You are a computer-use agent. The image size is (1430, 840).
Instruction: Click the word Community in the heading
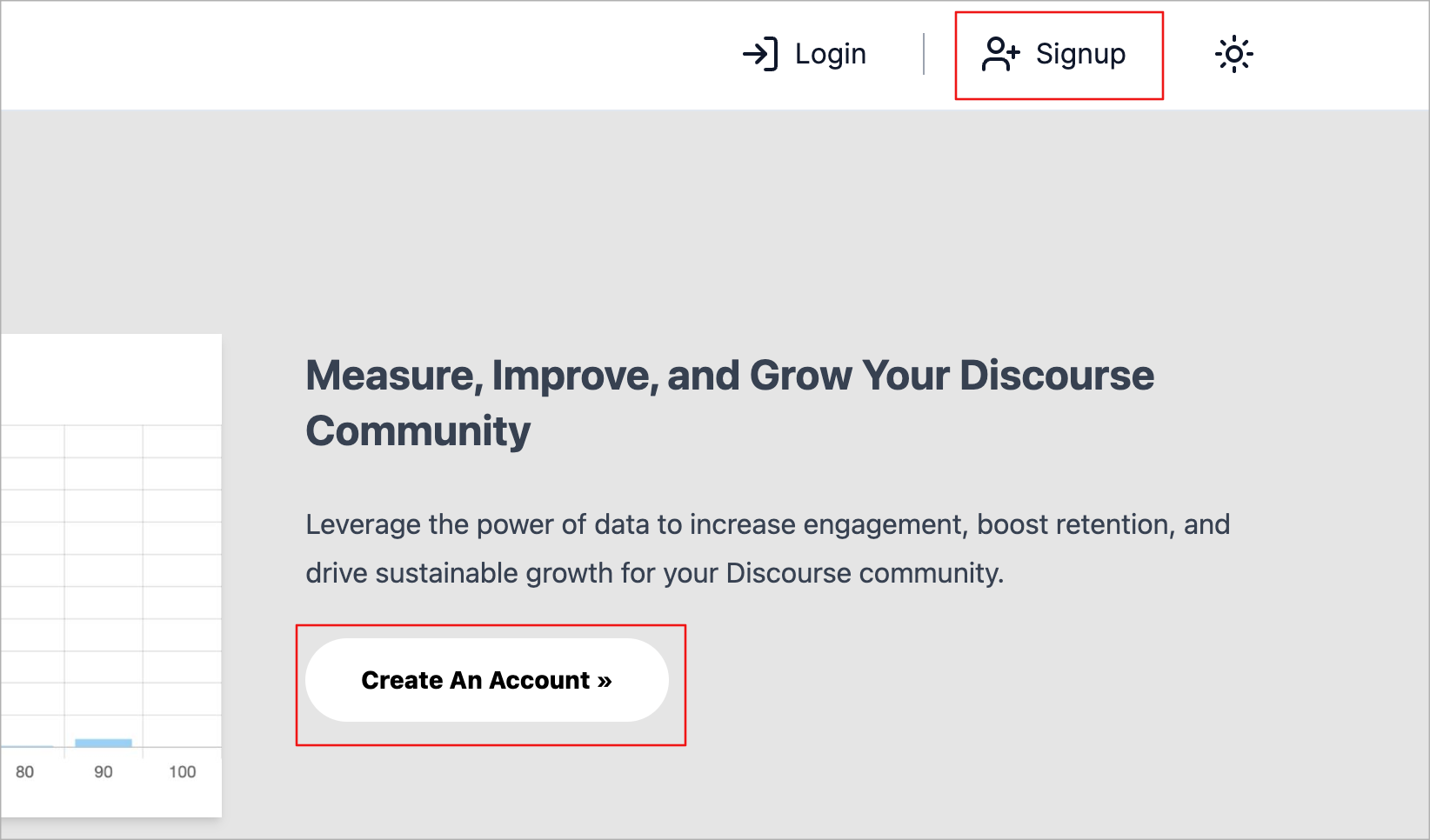click(x=418, y=431)
